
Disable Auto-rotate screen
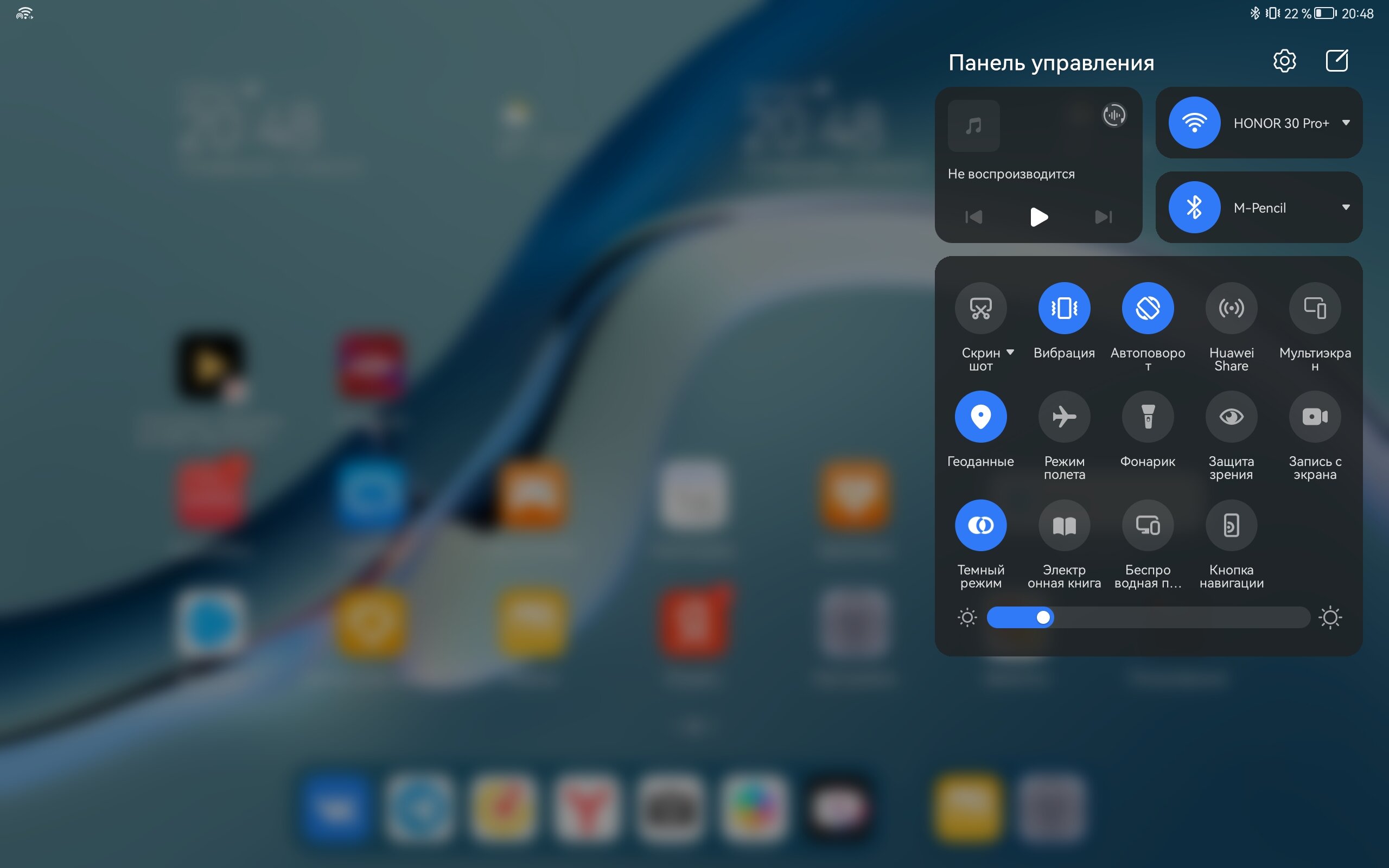[x=1147, y=307]
